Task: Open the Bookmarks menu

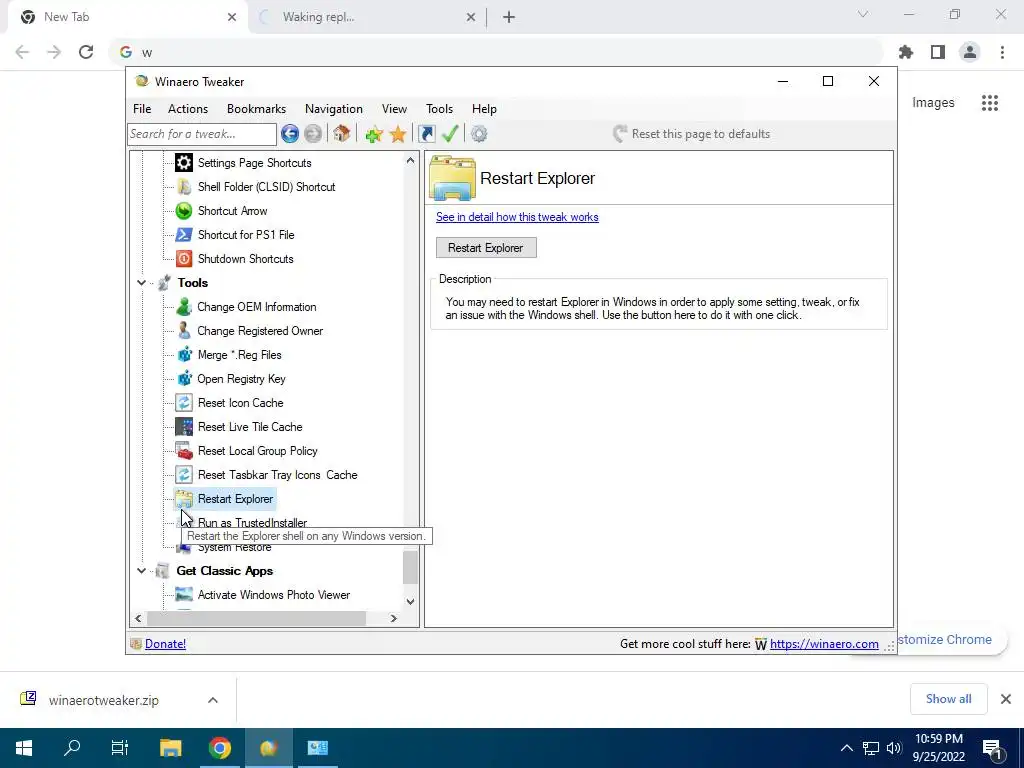Action: click(257, 109)
